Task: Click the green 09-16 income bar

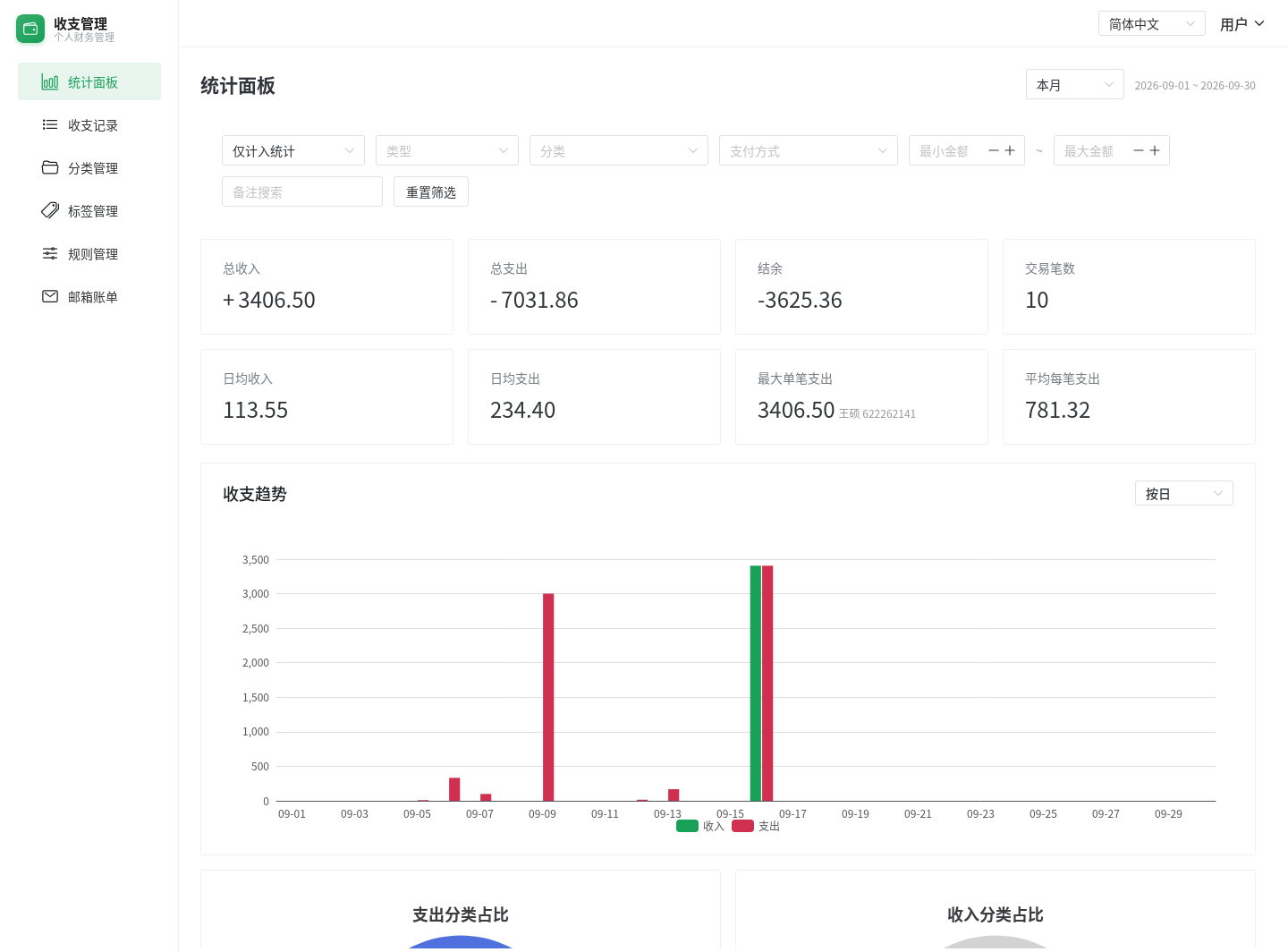Action: [756, 683]
